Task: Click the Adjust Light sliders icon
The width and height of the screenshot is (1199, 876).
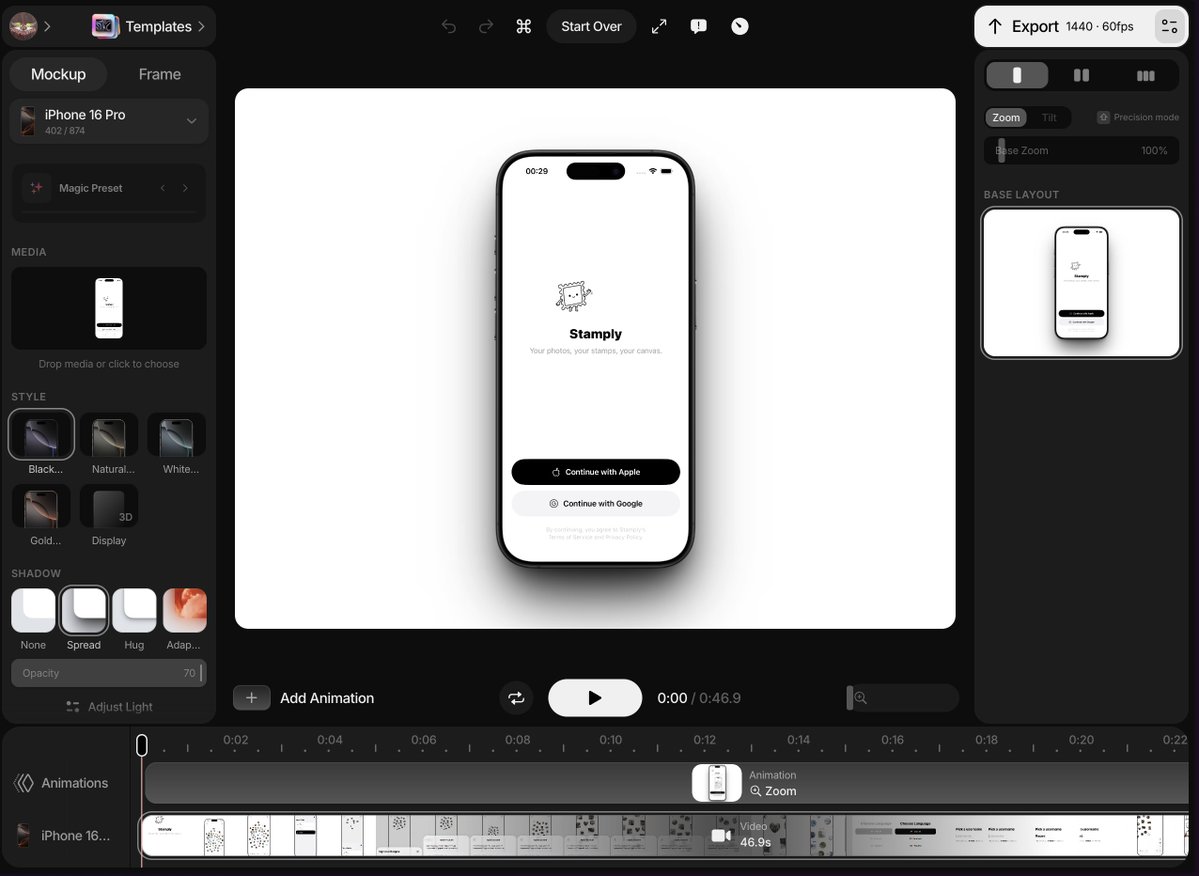Action: pyautogui.click(x=73, y=706)
